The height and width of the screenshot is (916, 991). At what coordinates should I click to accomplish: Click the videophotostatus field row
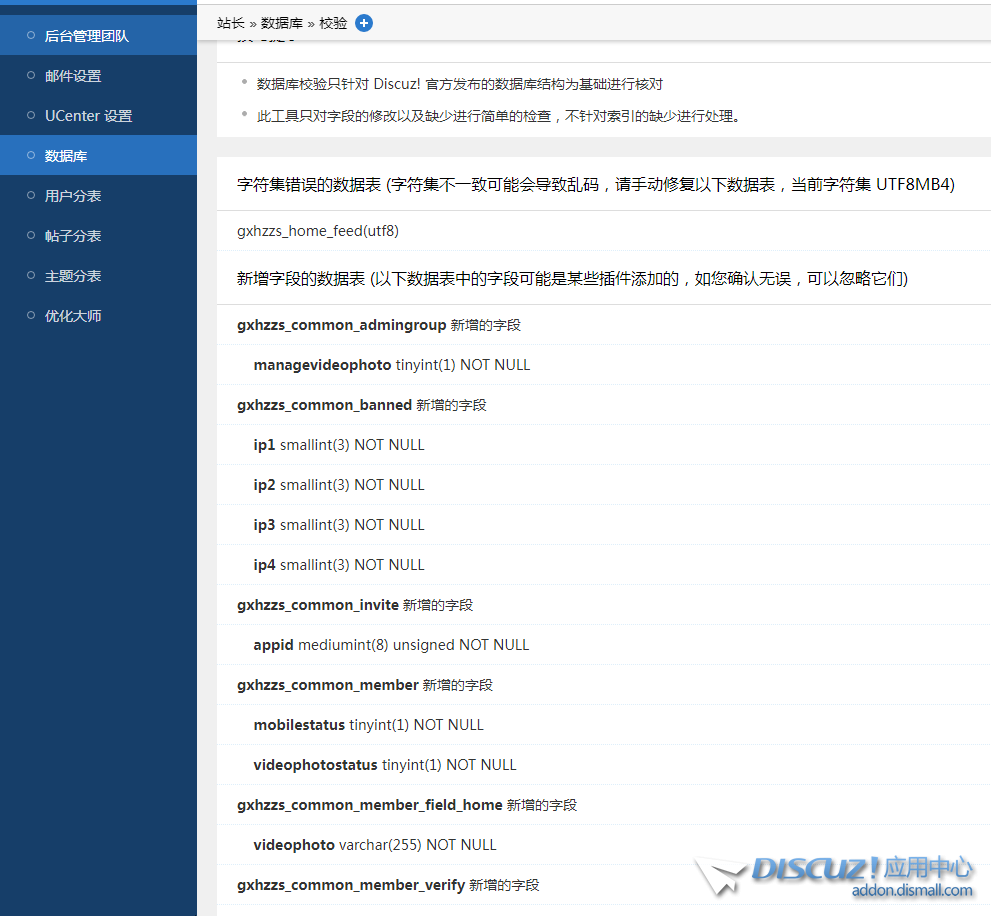(x=604, y=765)
